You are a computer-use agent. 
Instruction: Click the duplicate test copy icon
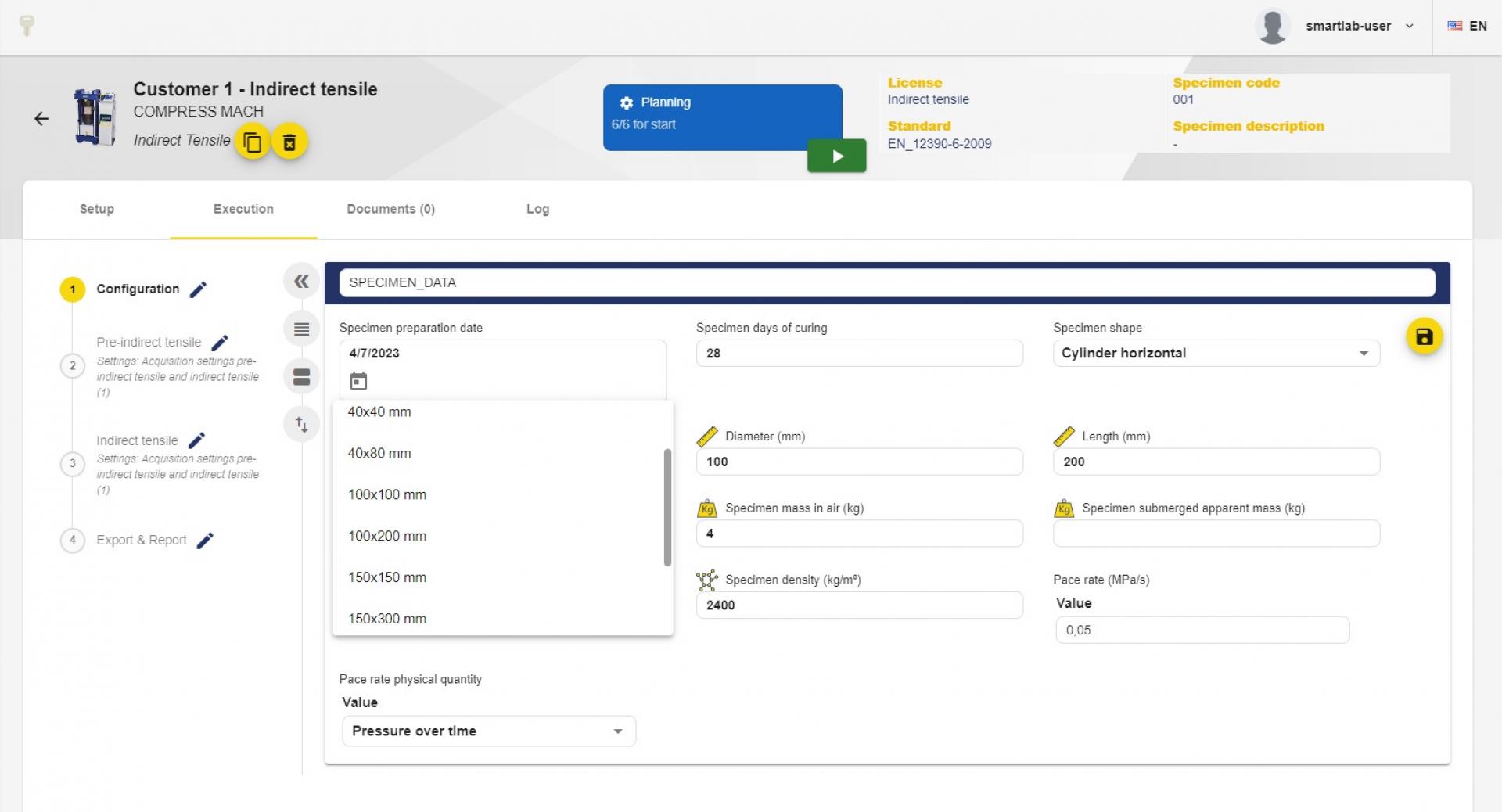click(x=252, y=142)
